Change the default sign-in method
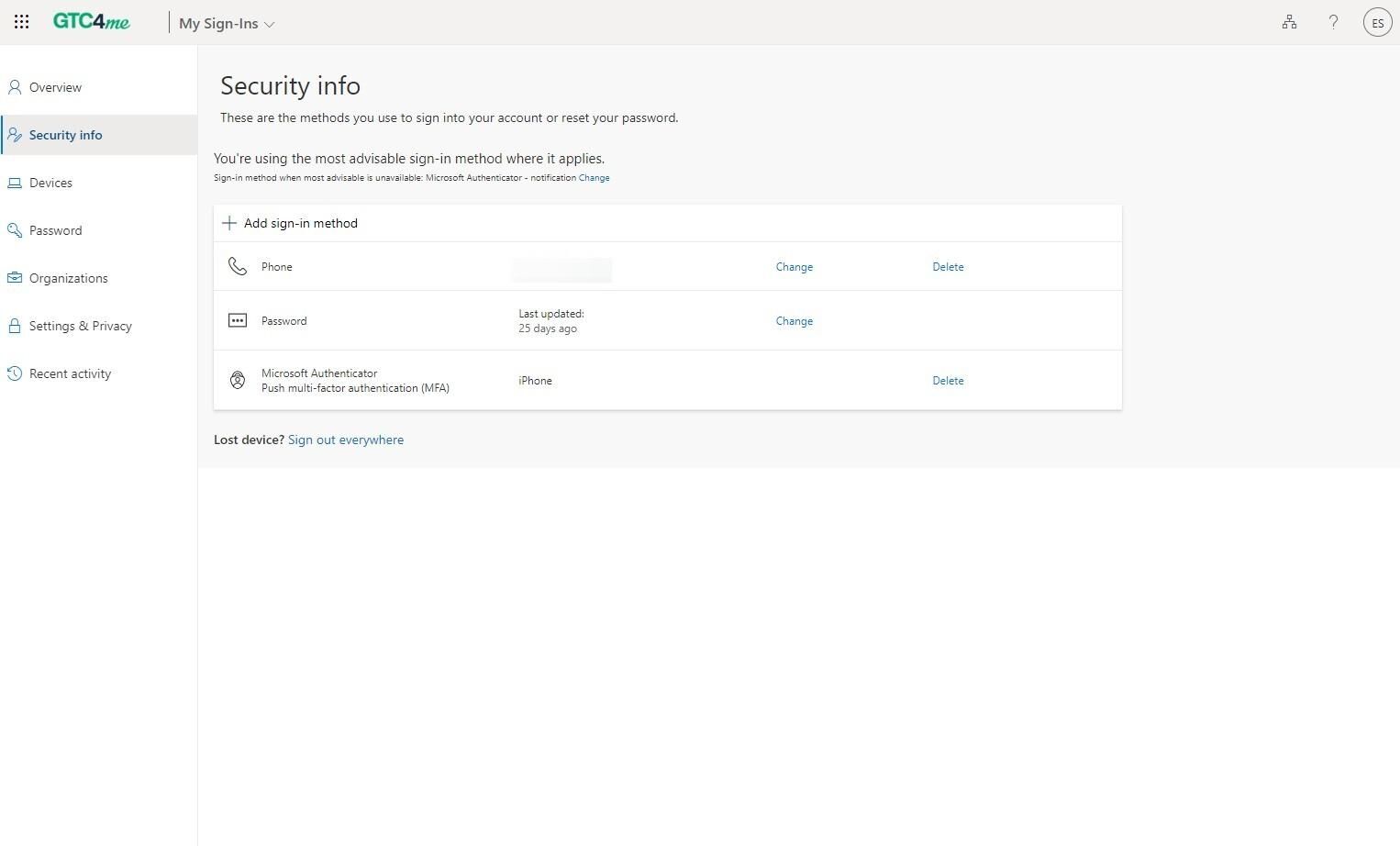The width and height of the screenshot is (1400, 846). tap(594, 178)
